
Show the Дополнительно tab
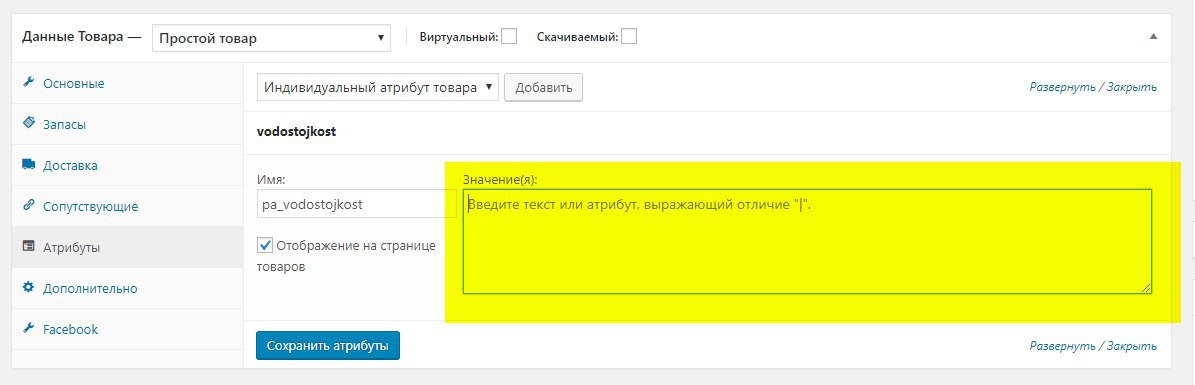[128, 289]
